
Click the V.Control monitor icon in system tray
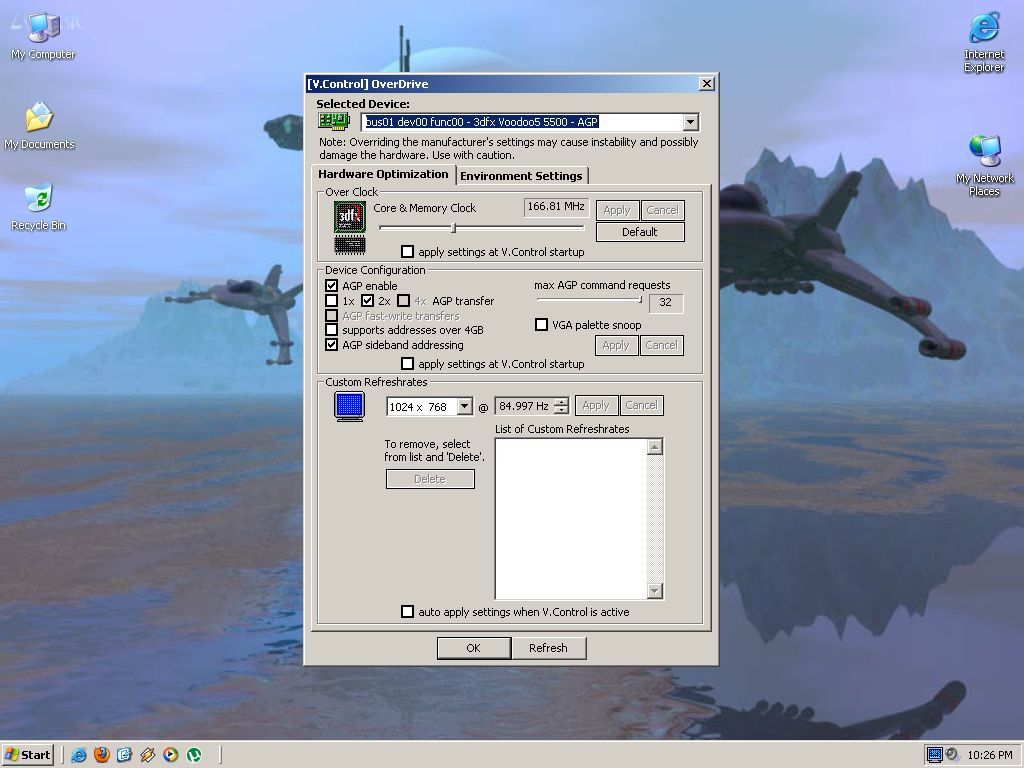[x=935, y=755]
